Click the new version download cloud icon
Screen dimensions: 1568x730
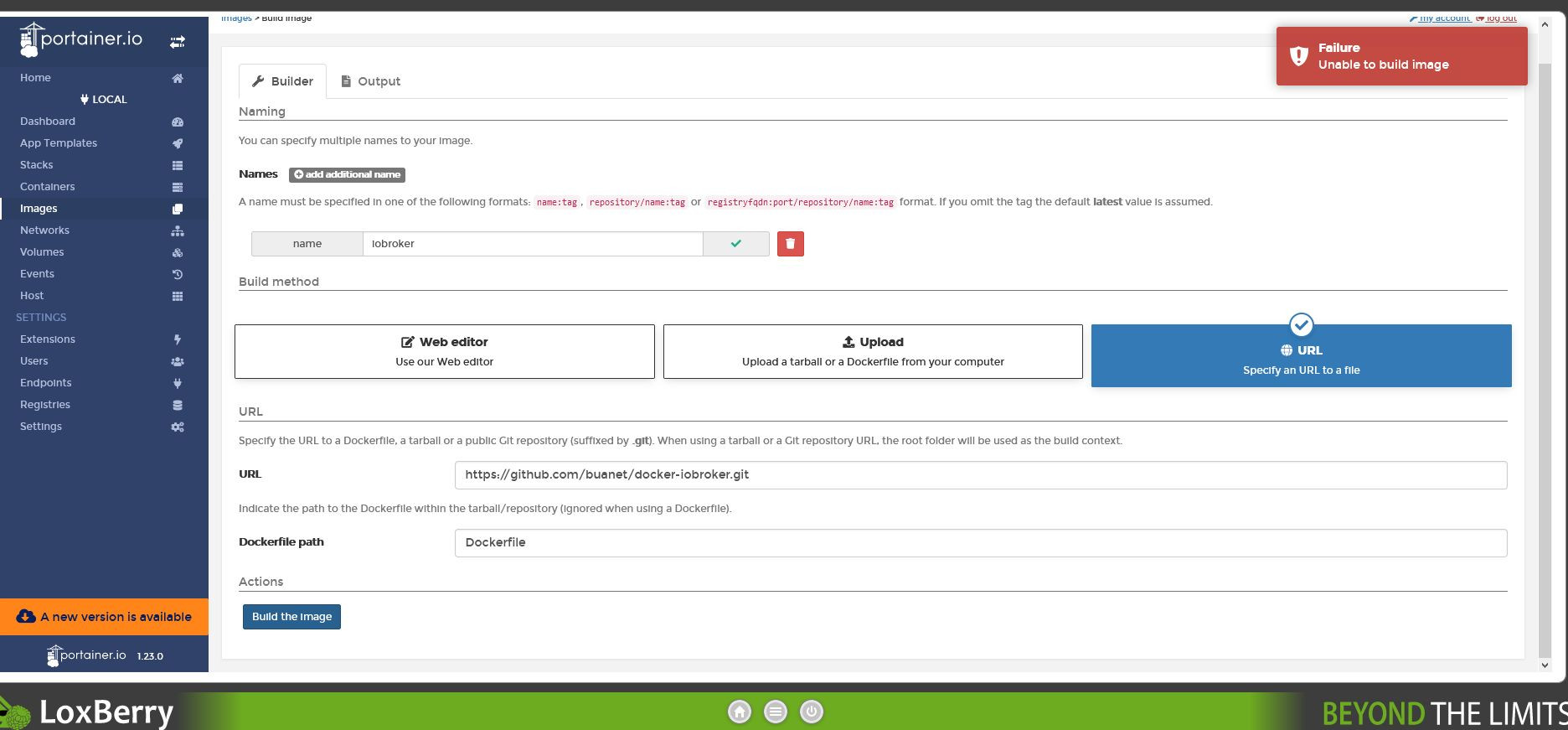(26, 617)
